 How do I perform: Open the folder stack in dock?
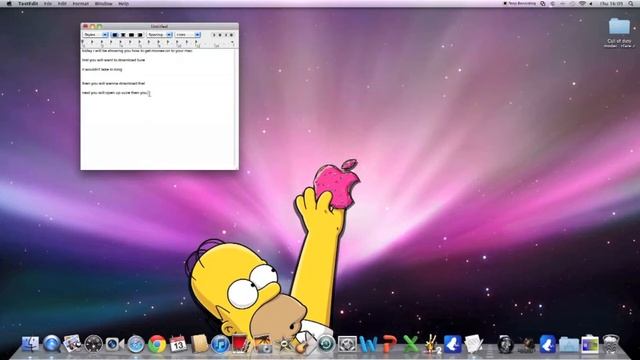569,345
